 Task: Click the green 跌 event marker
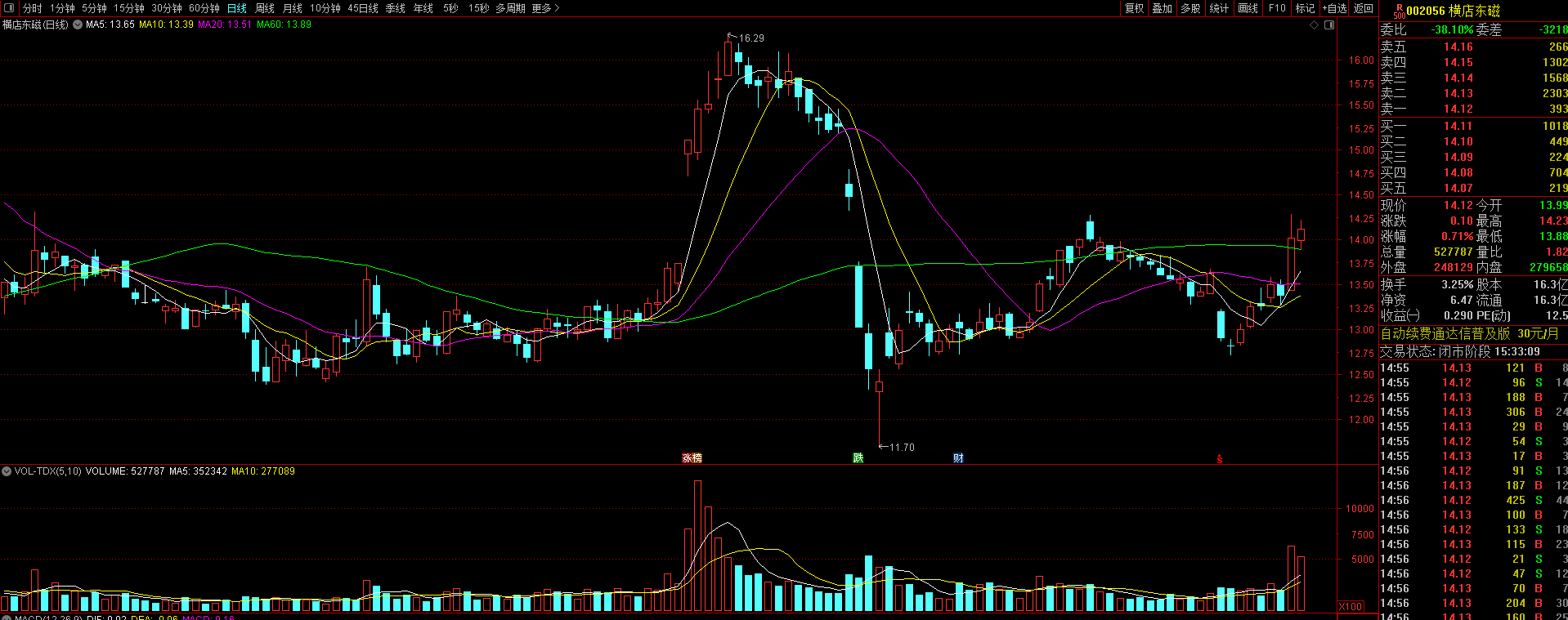click(x=858, y=458)
